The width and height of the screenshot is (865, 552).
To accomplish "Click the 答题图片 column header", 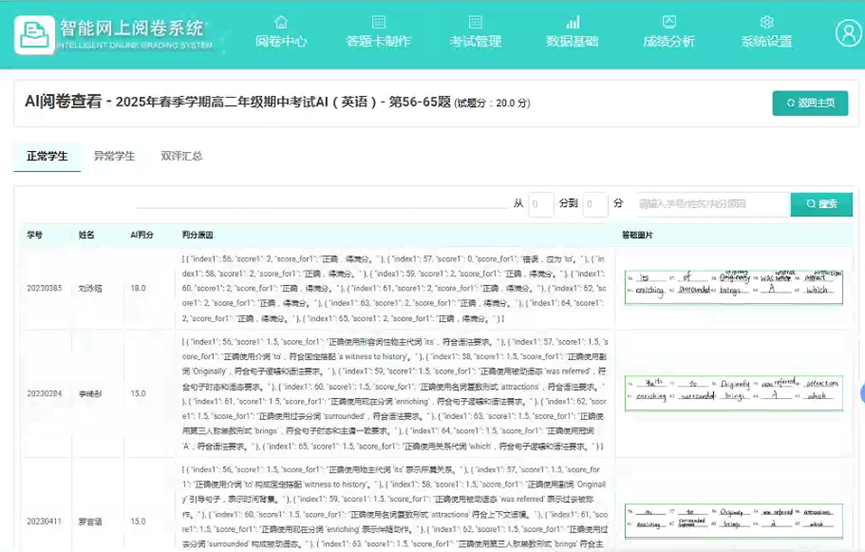I will [637, 235].
